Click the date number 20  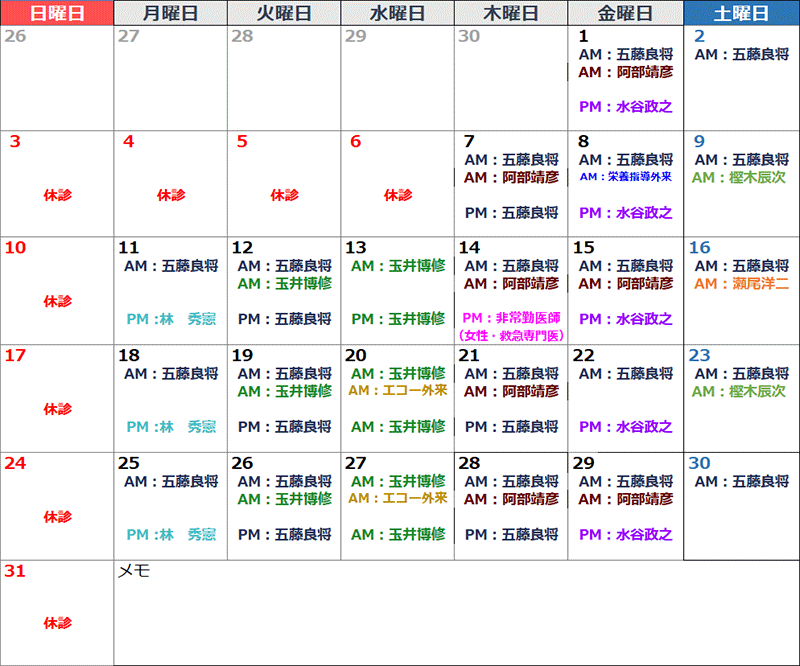coord(356,355)
